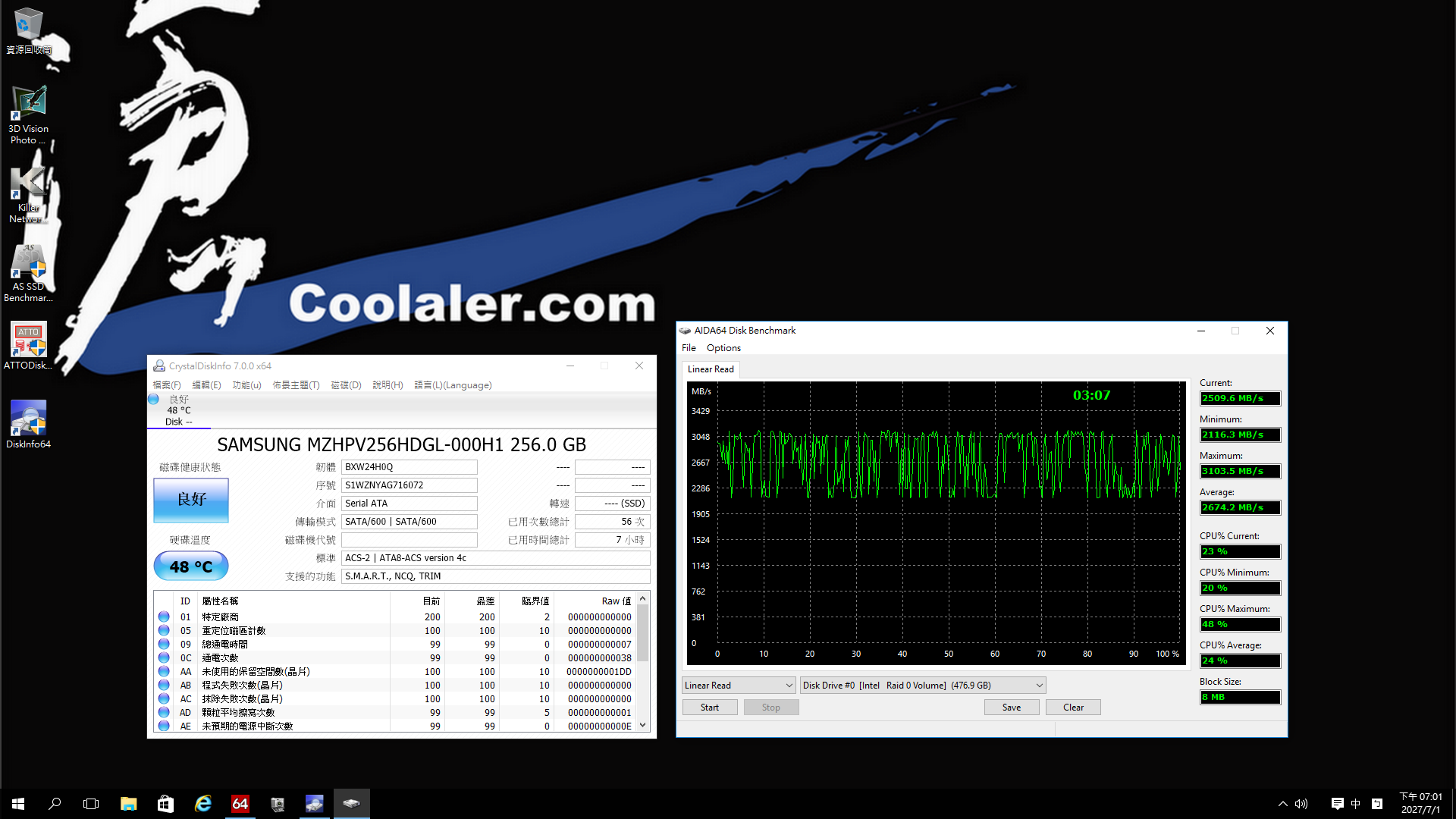Screen dimensions: 1456x819
Task: Click the 屬性名稱 column header
Action: pyautogui.click(x=294, y=601)
